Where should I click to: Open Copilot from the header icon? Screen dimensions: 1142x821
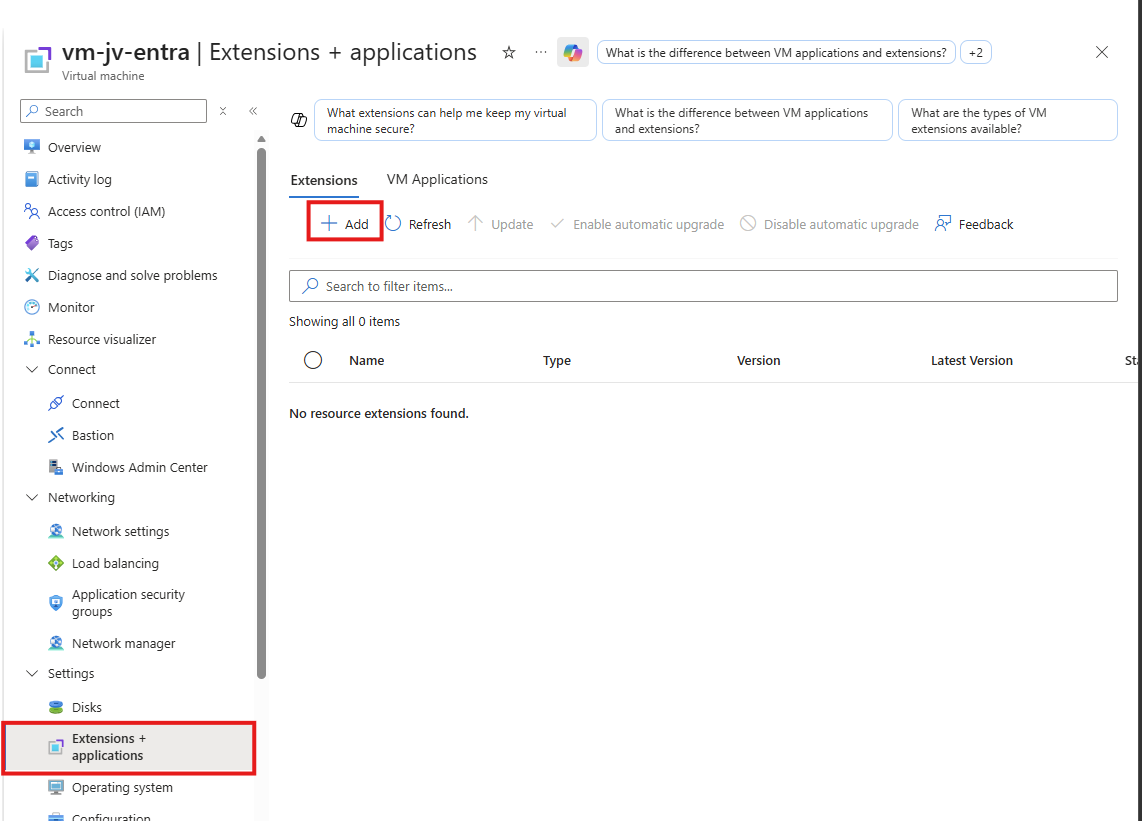coord(573,52)
